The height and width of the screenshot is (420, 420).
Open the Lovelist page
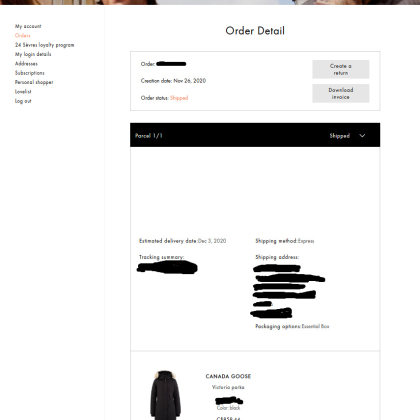pos(23,91)
